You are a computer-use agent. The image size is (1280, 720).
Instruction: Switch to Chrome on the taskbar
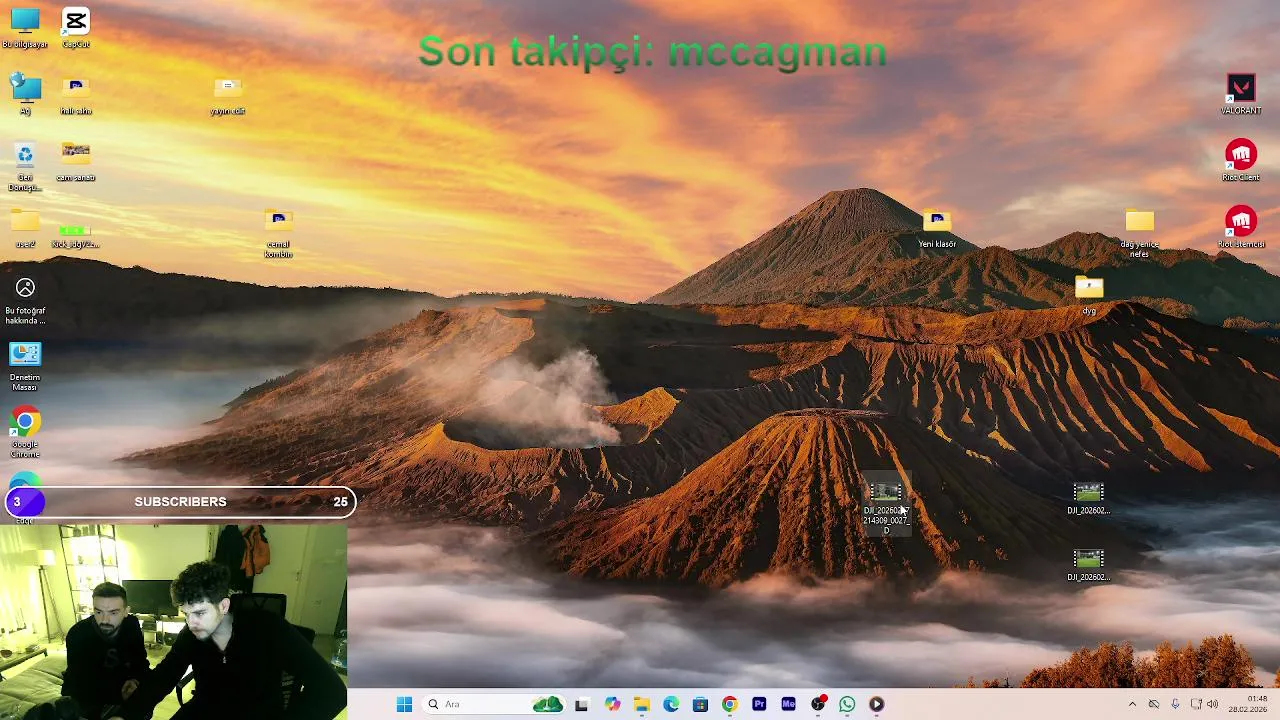tap(729, 704)
